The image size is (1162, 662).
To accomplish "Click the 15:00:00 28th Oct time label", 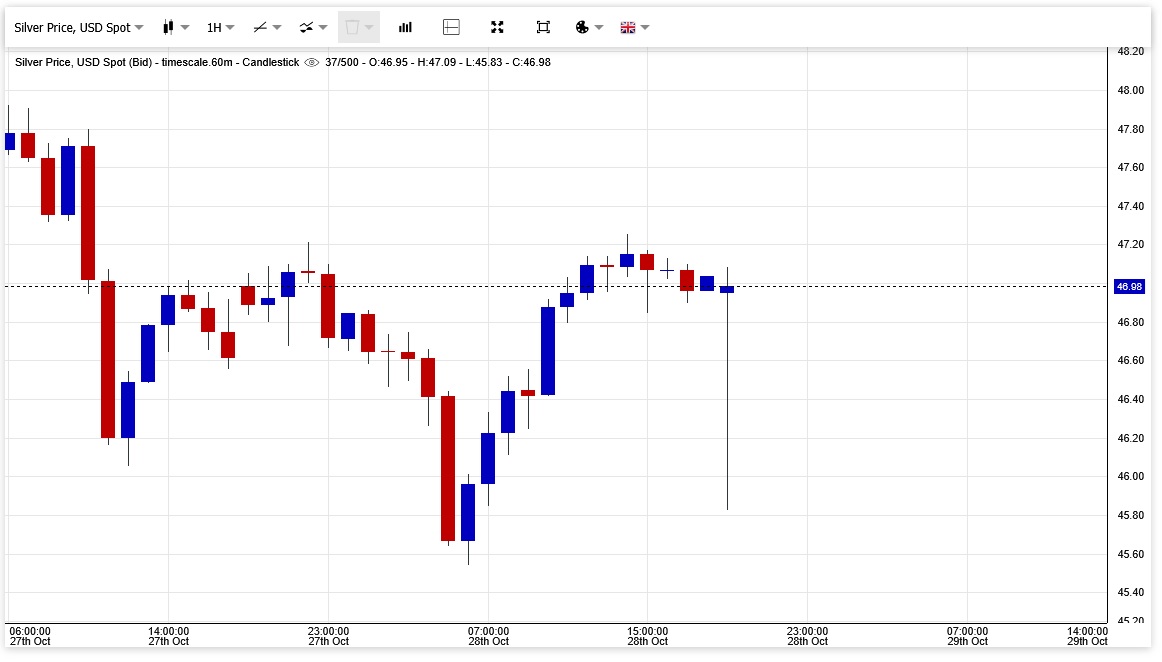I will 648,636.
